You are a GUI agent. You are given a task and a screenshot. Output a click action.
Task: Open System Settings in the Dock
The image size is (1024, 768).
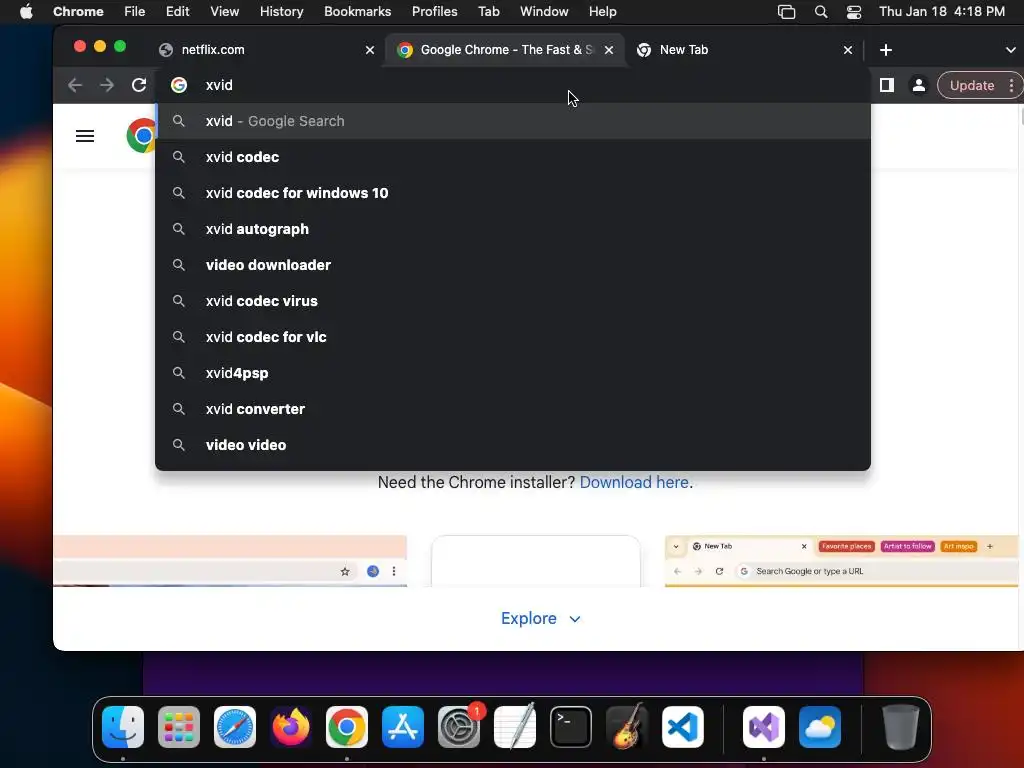click(x=458, y=727)
